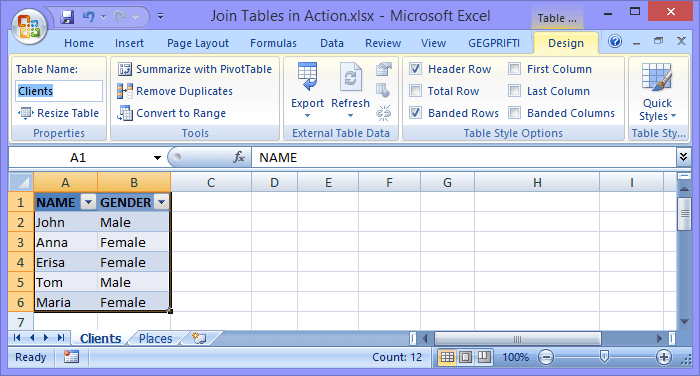Select row 3 header
Screen dimensions: 700x376
click(x=21, y=242)
